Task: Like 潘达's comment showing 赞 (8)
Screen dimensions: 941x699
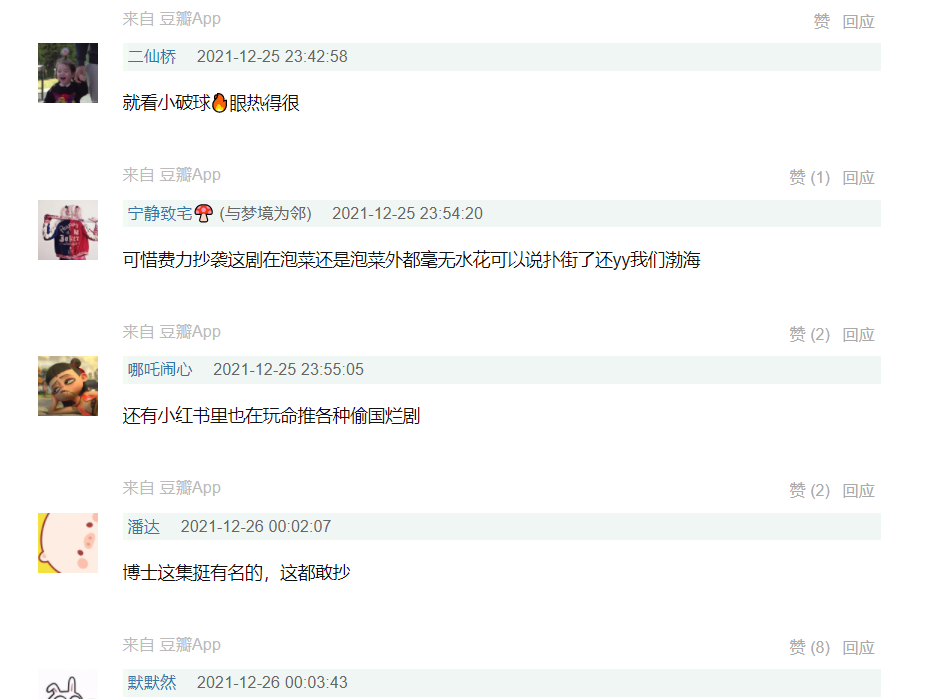Action: (809, 647)
